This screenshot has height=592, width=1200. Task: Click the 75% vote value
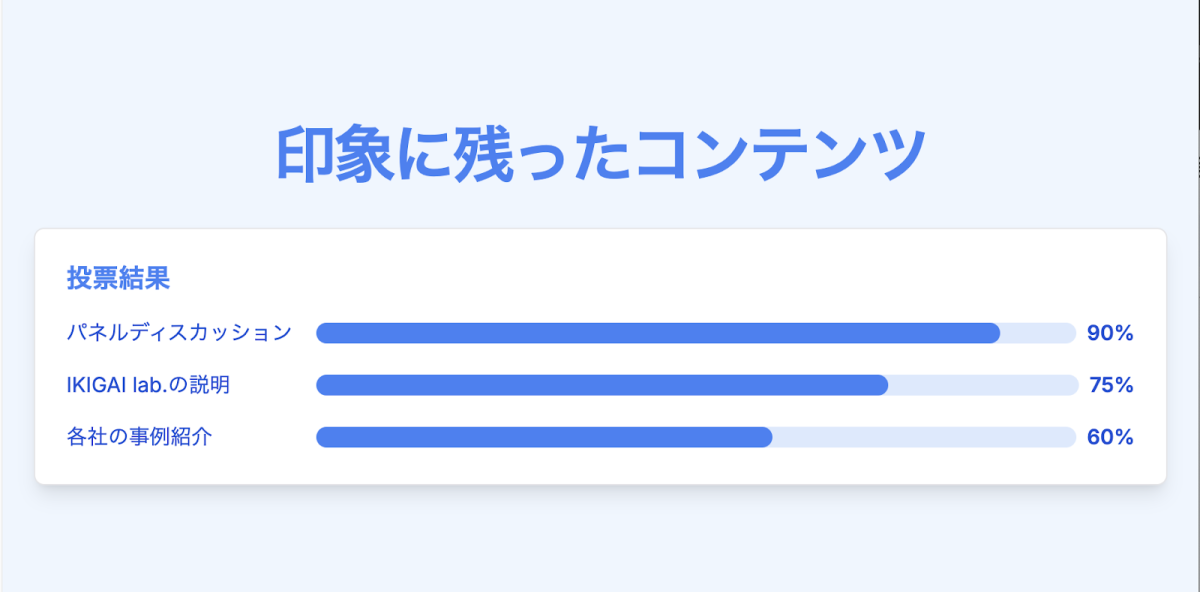point(1110,385)
